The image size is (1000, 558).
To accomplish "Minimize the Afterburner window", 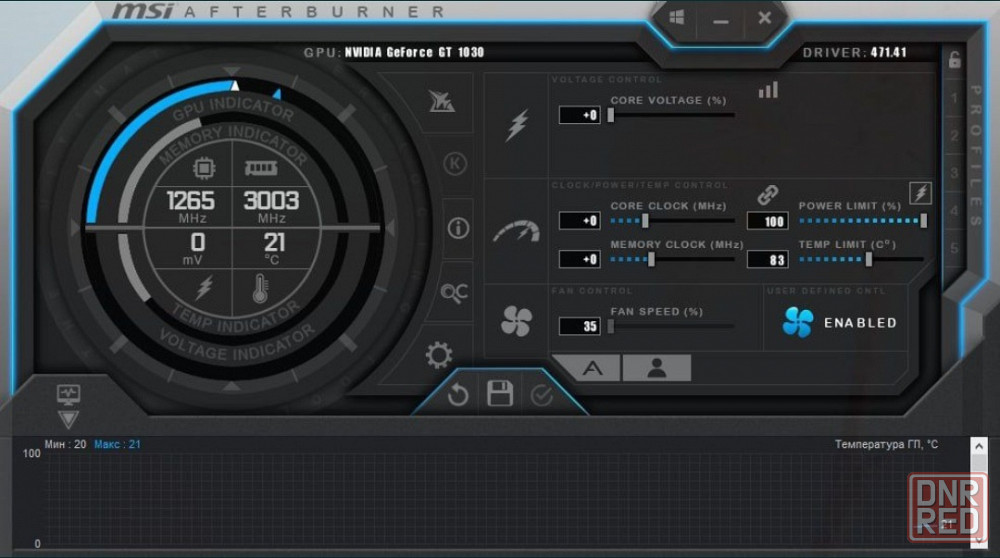I will click(x=721, y=21).
